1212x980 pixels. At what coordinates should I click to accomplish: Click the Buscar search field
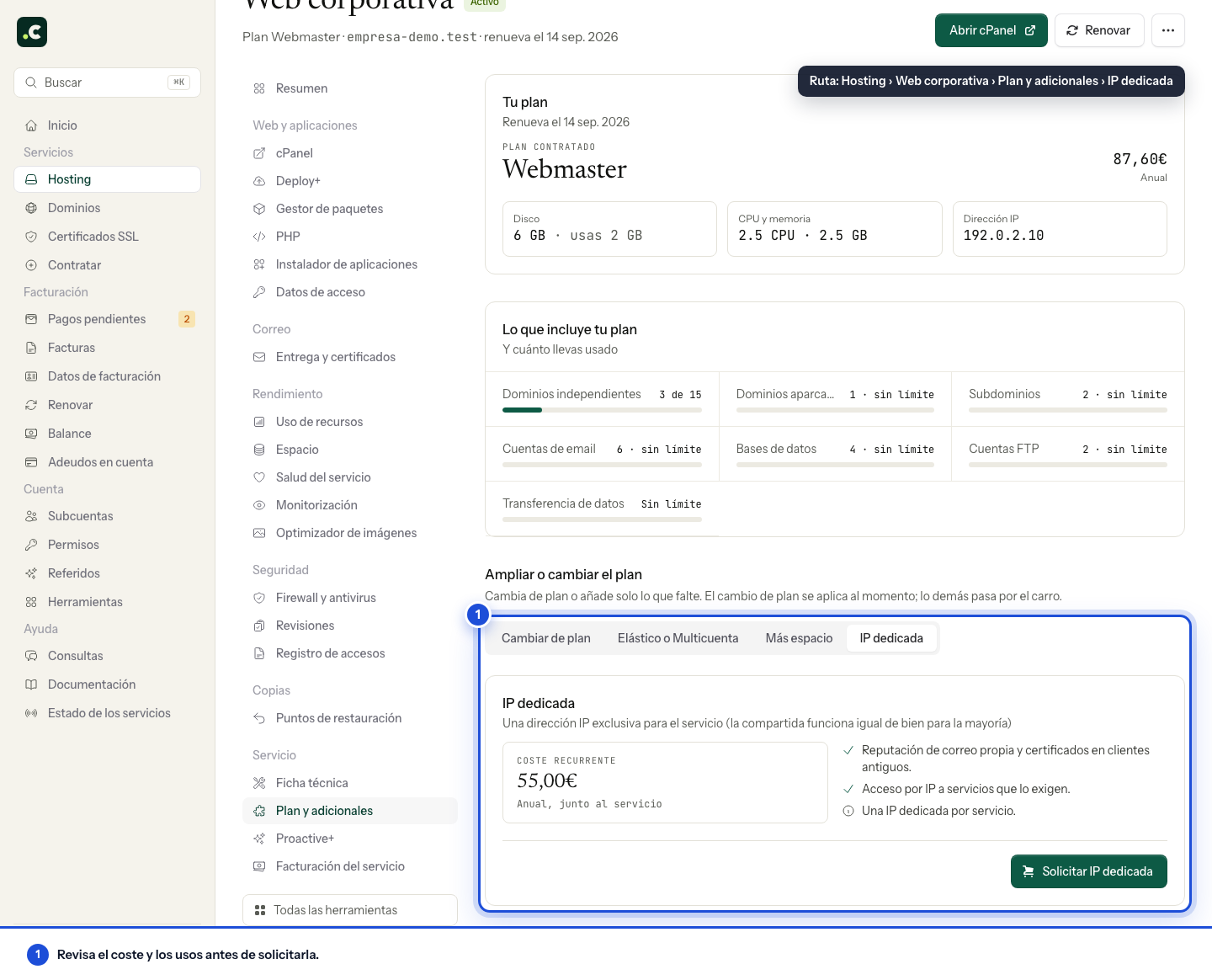point(108,83)
